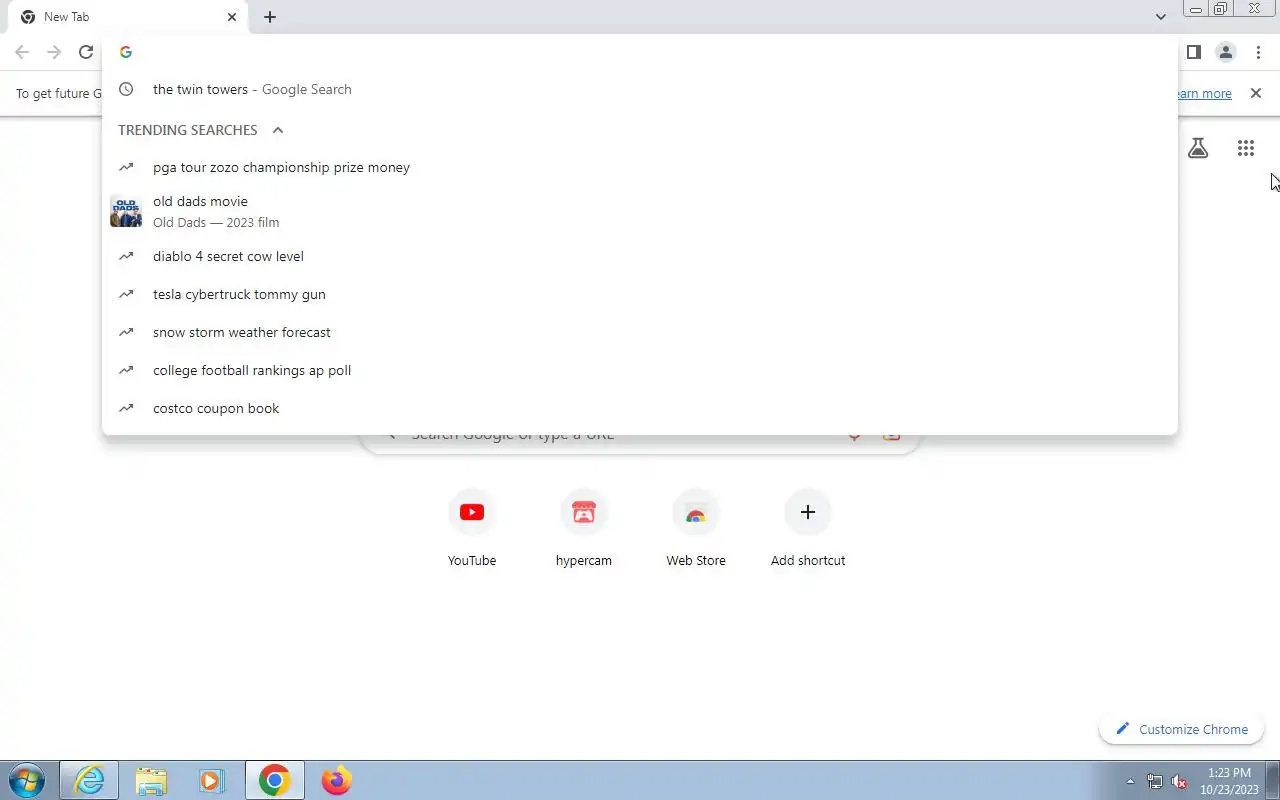Screen dimensions: 1280x800
Task: Dismiss the info bar with X
Action: click(1255, 93)
